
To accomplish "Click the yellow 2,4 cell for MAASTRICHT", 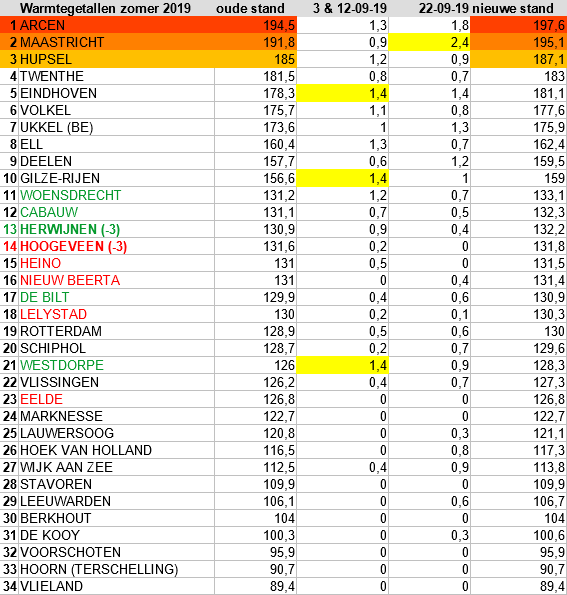I will tap(429, 42).
